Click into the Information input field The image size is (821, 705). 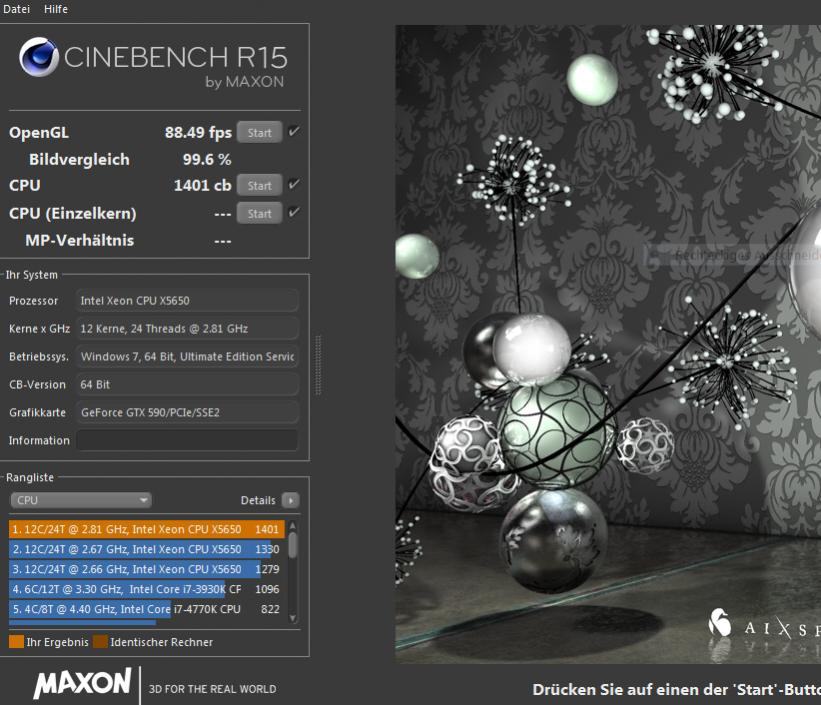[187, 440]
